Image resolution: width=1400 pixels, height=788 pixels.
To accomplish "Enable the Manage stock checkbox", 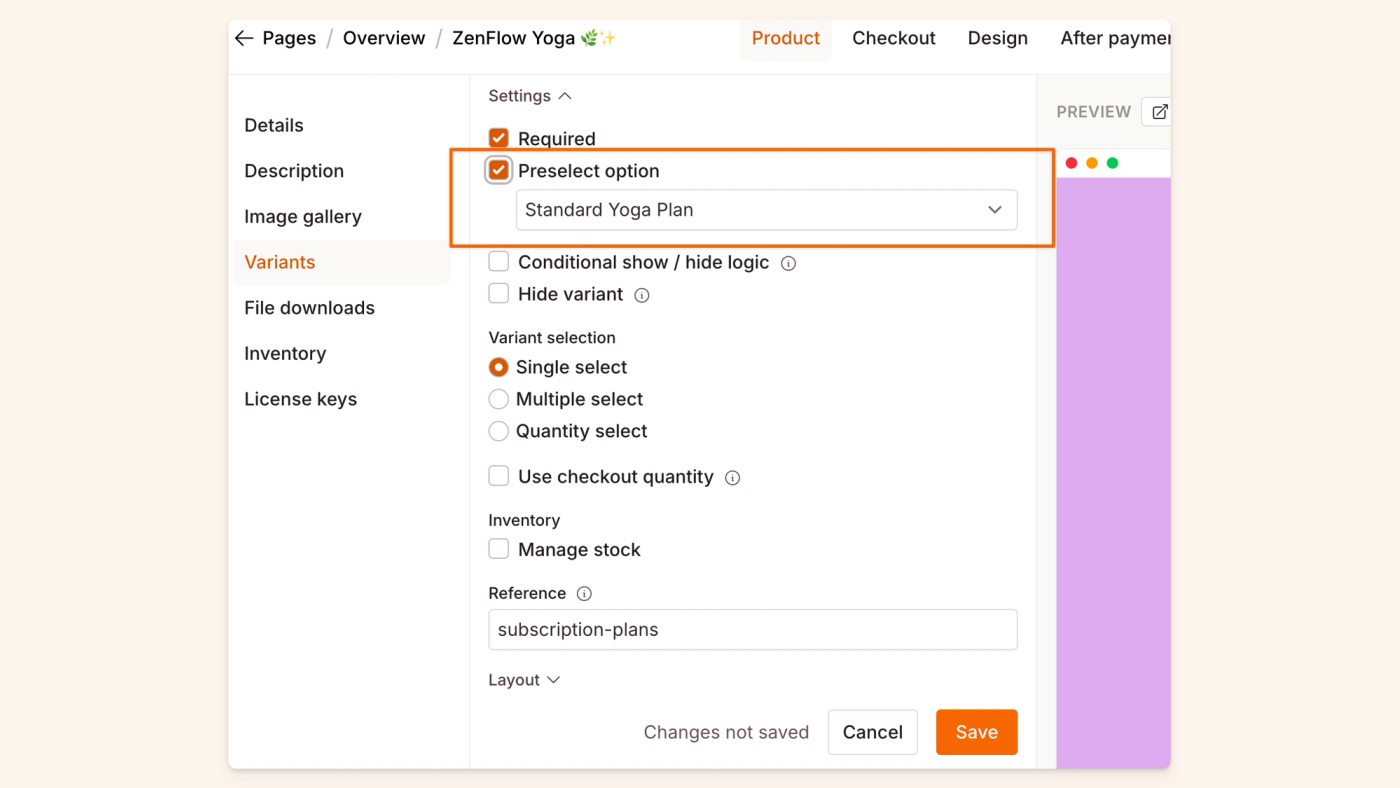I will pos(498,549).
